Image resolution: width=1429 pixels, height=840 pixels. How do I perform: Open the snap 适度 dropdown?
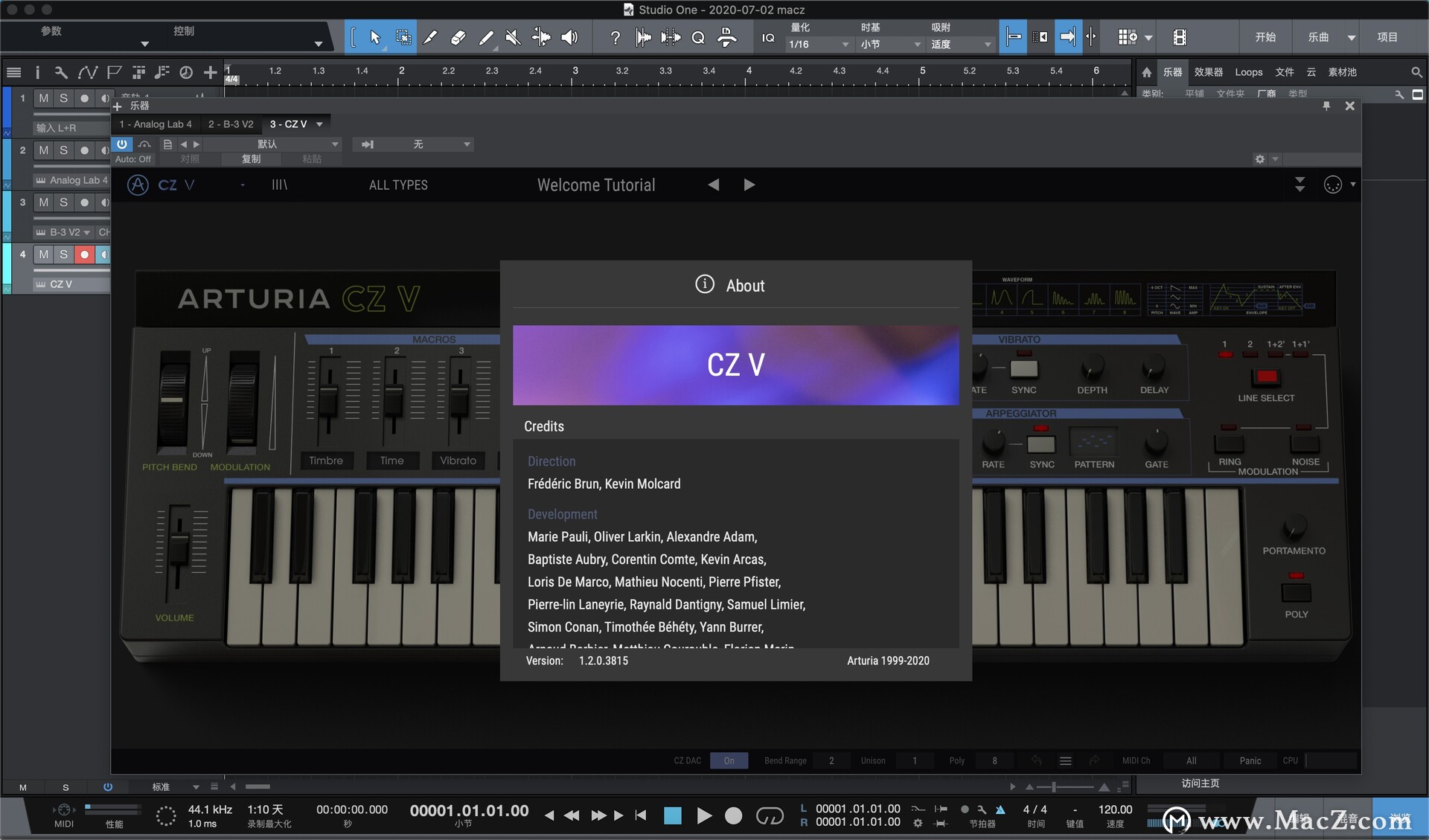coord(961,45)
